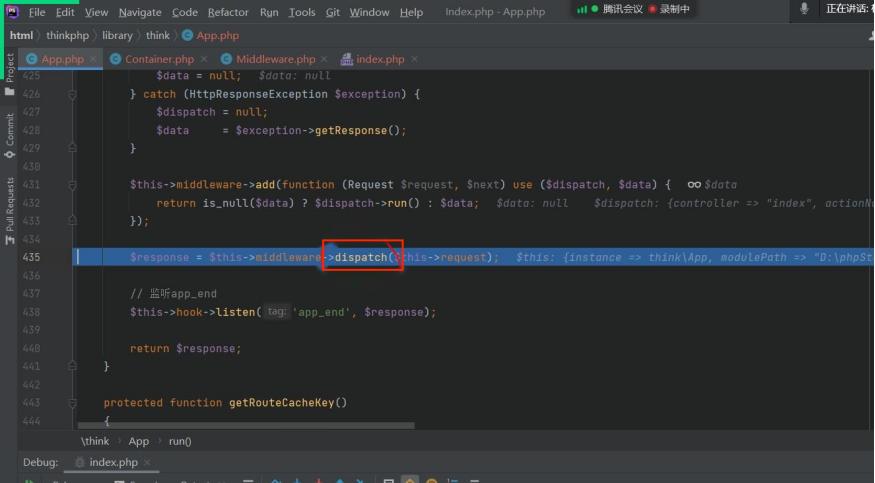Open the Help menu
Screen dimensions: 875x483
[411, 12]
